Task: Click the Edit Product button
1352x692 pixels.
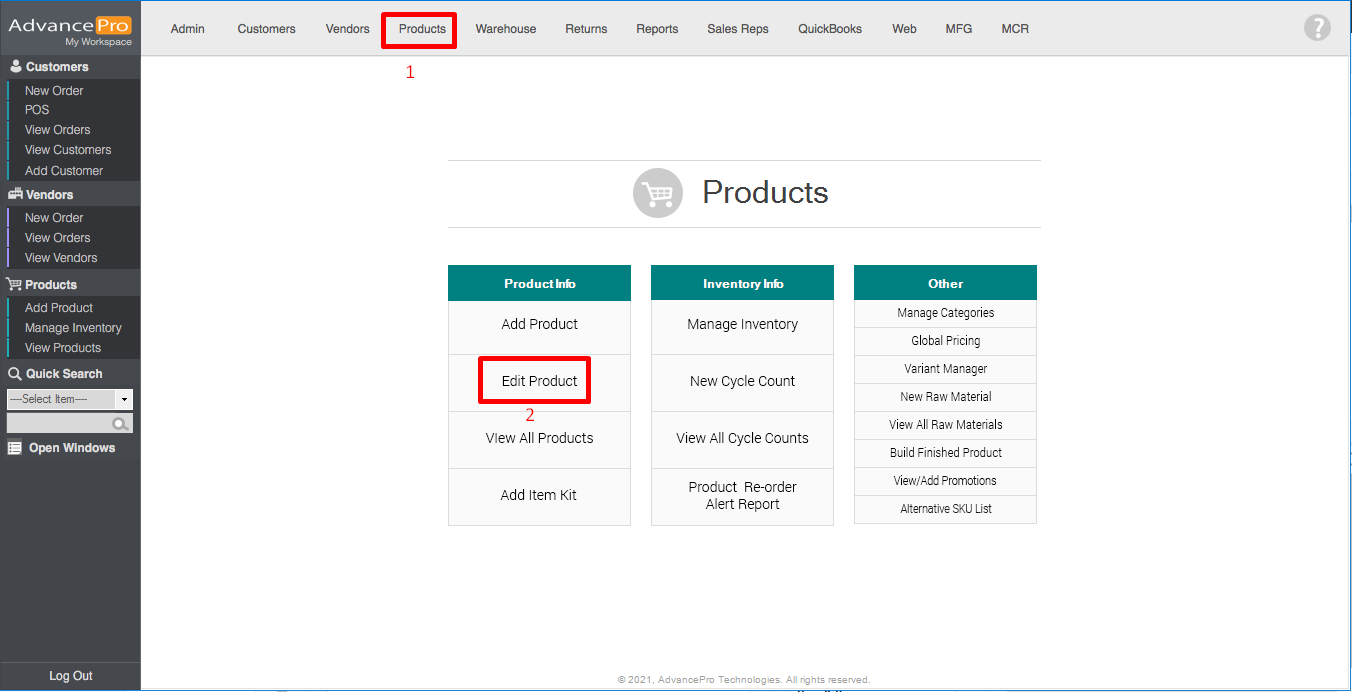Action: (x=539, y=381)
